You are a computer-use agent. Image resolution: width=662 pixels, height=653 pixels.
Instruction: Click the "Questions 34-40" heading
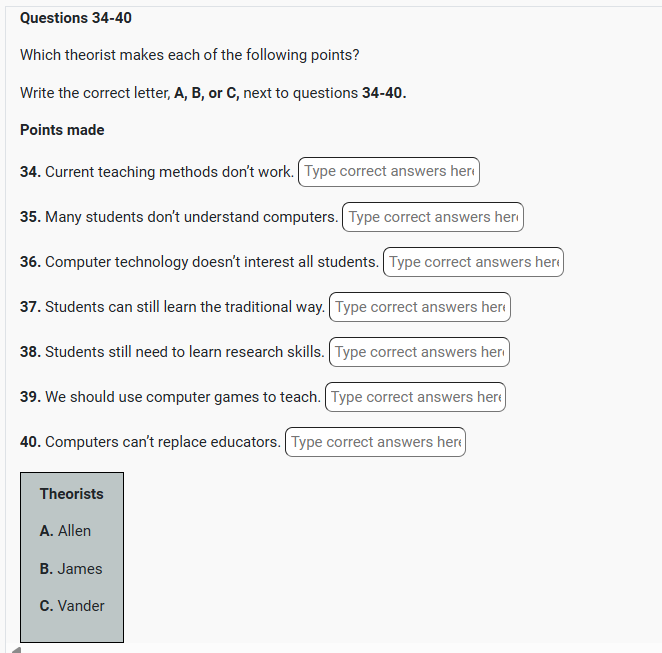click(76, 18)
